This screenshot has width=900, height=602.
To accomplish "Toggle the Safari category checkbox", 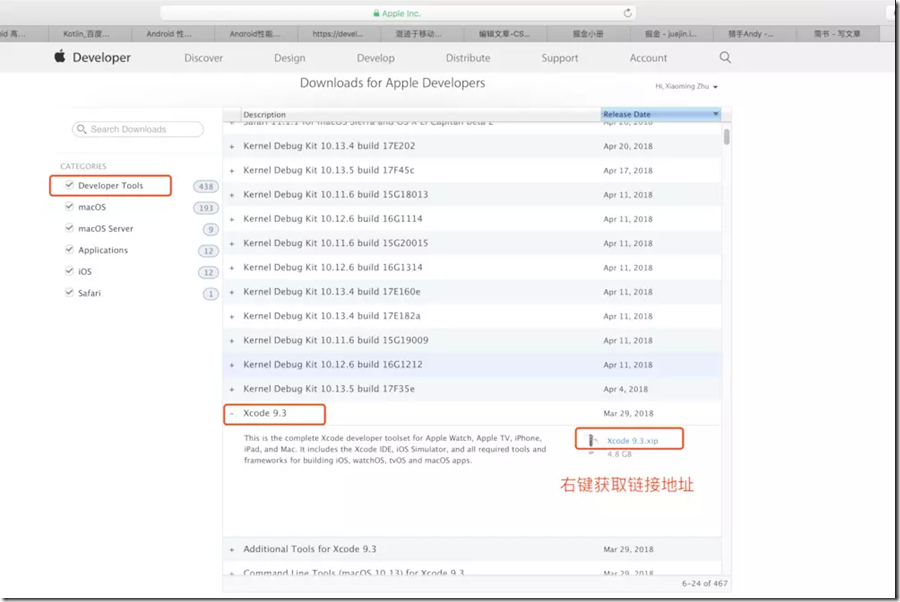I will [69, 293].
